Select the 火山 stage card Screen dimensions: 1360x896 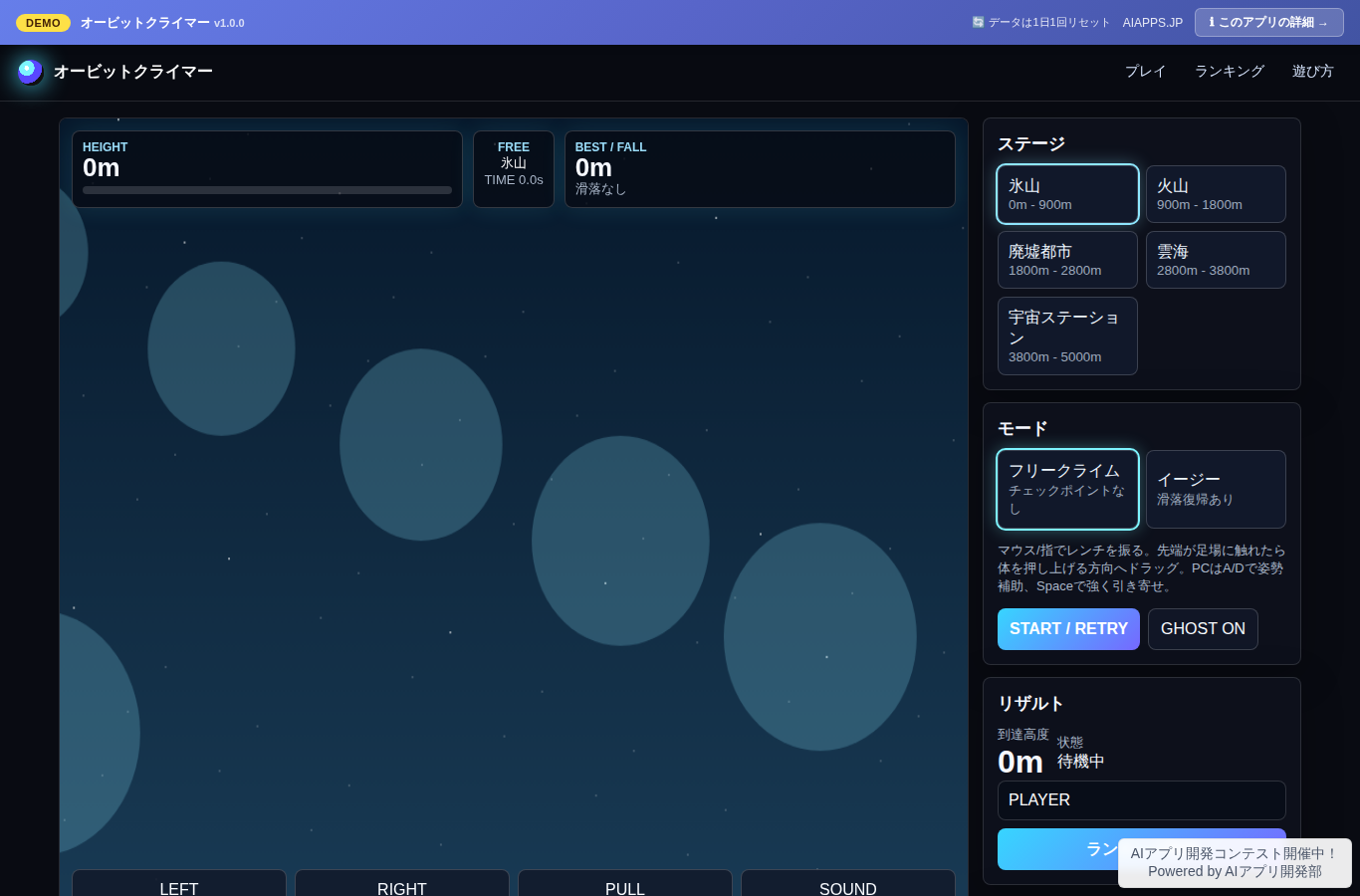[1216, 194]
